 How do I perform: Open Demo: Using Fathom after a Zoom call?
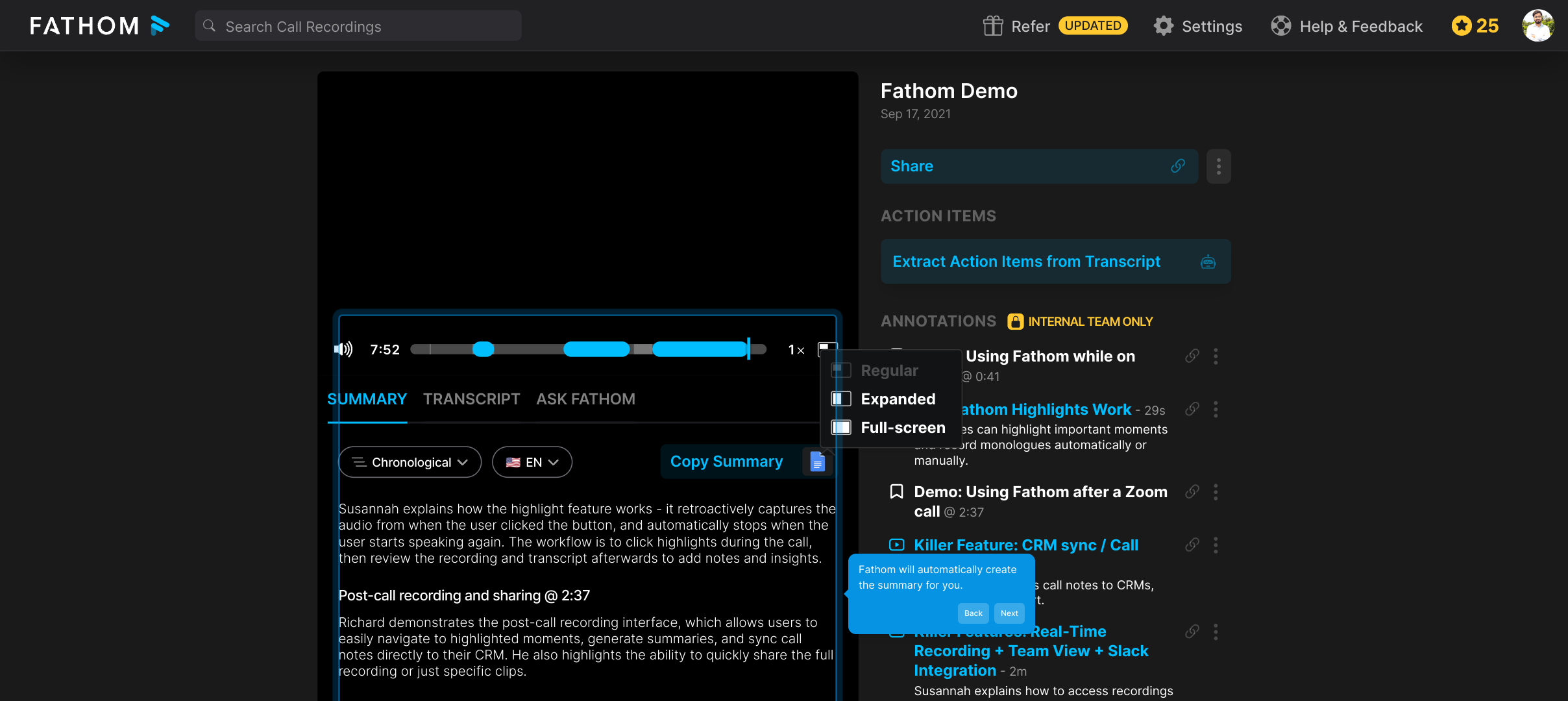point(1040,501)
